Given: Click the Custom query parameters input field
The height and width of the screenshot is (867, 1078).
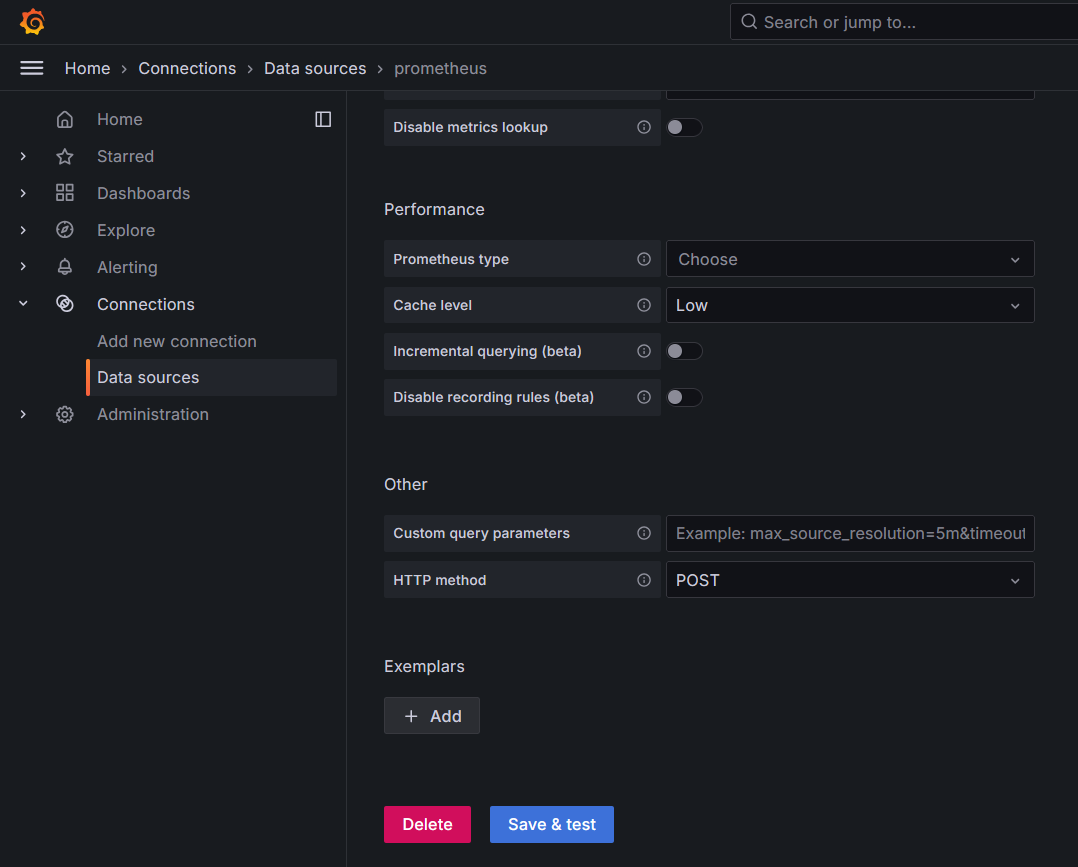Looking at the screenshot, I should click(x=849, y=534).
